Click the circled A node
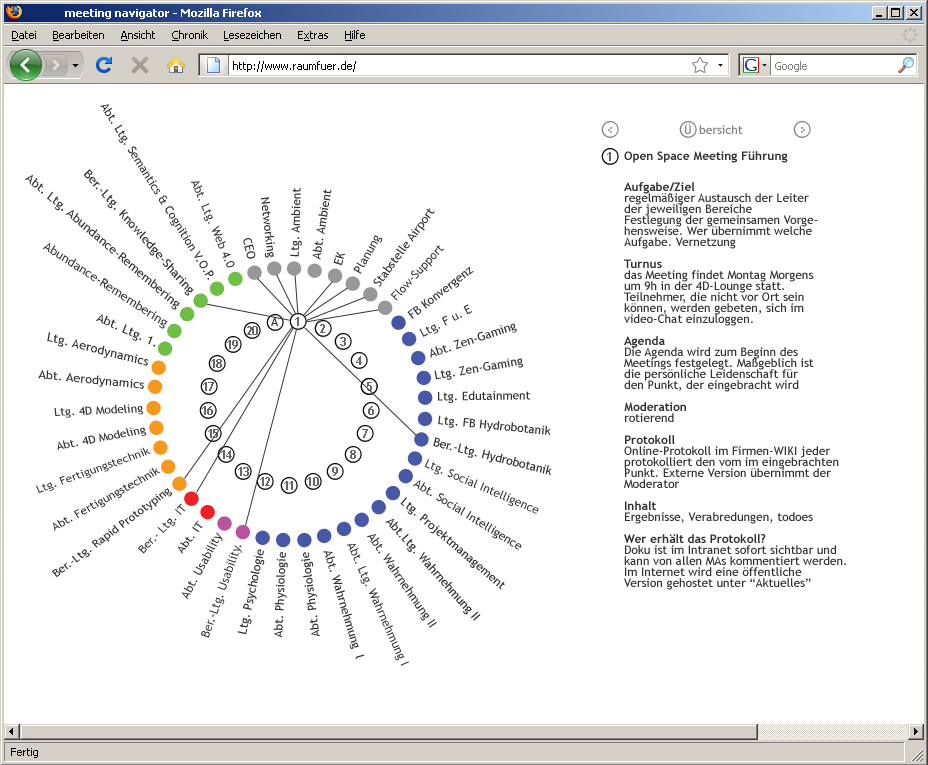Viewport: 928px width, 765px height. tap(275, 321)
